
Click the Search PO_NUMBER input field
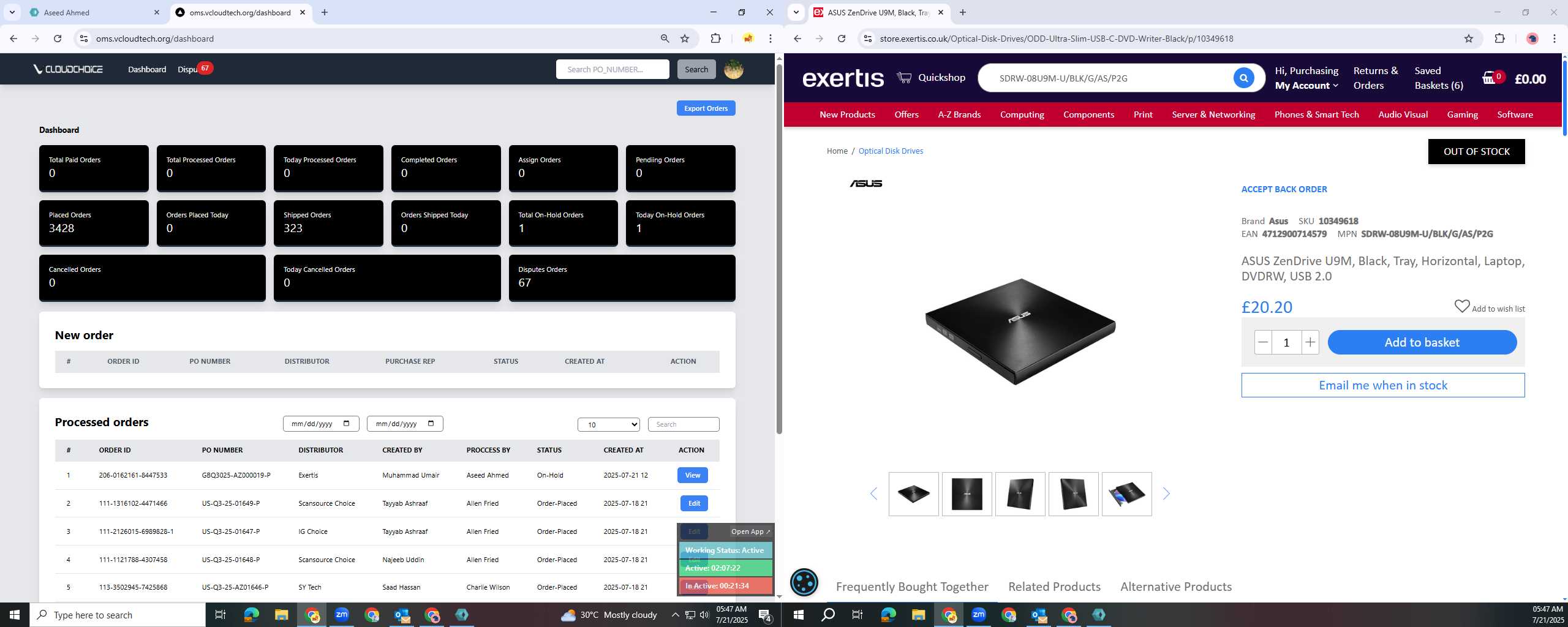(x=612, y=69)
